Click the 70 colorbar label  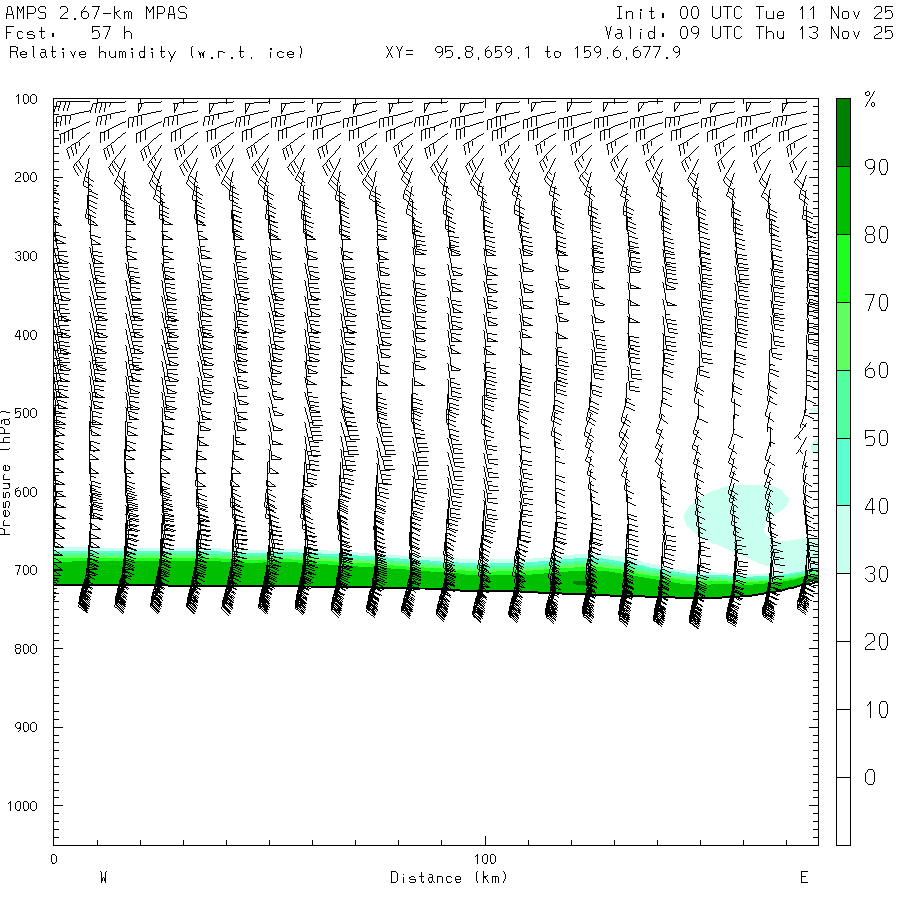[876, 302]
